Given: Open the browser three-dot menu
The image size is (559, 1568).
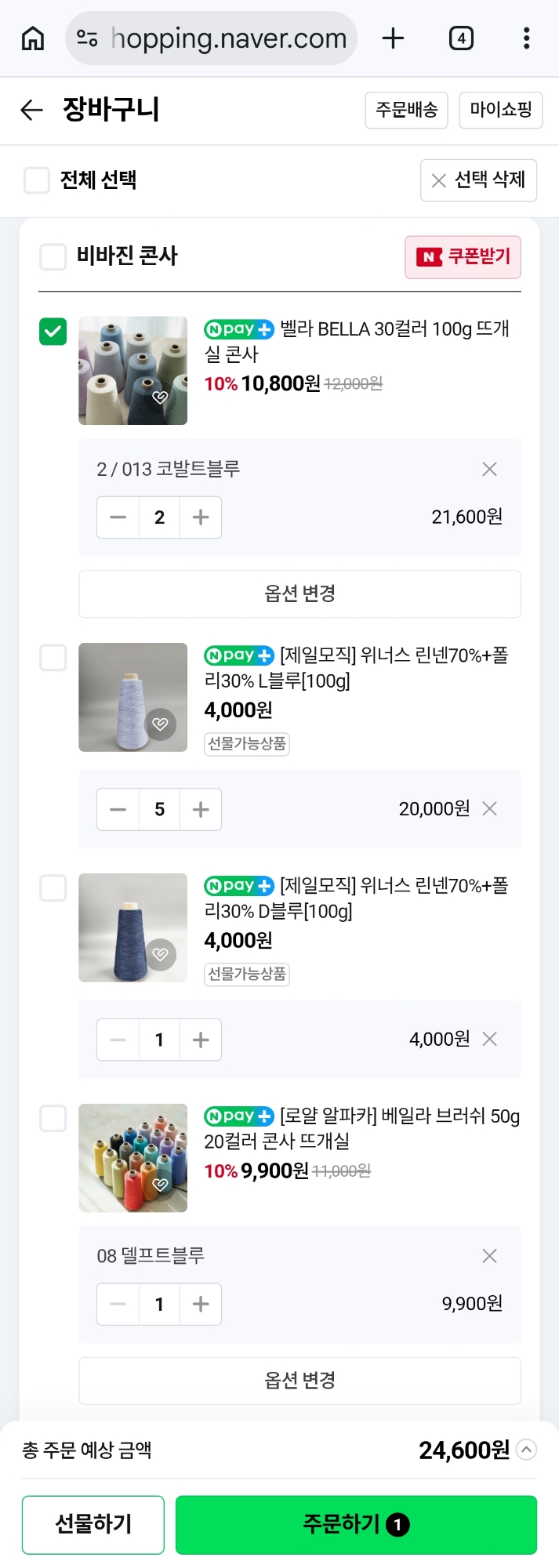Looking at the screenshot, I should click(526, 38).
